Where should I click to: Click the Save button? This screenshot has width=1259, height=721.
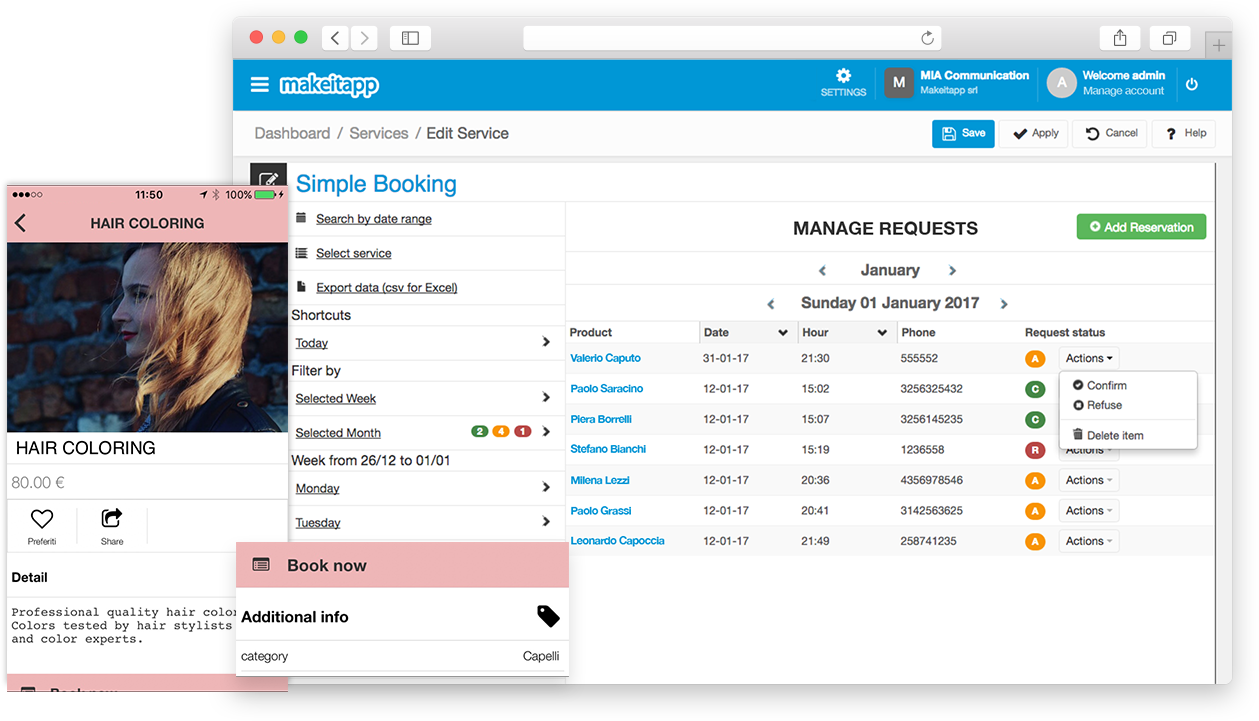click(x=963, y=133)
